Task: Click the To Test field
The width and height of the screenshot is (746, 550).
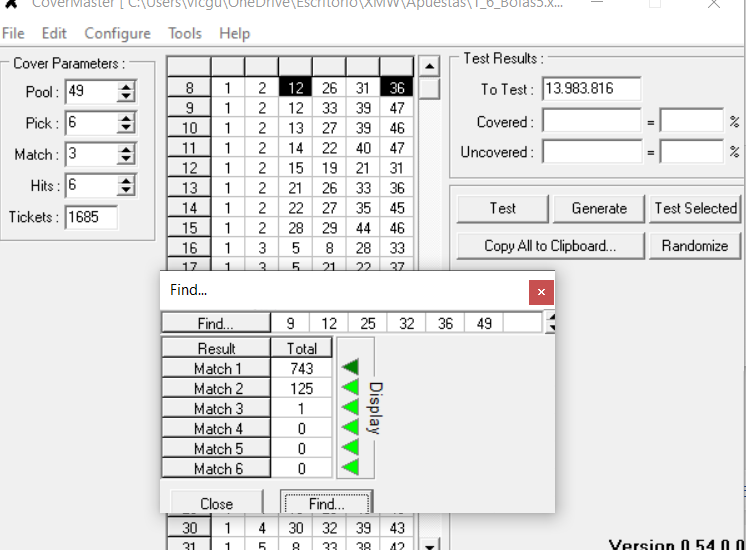Action: point(591,88)
